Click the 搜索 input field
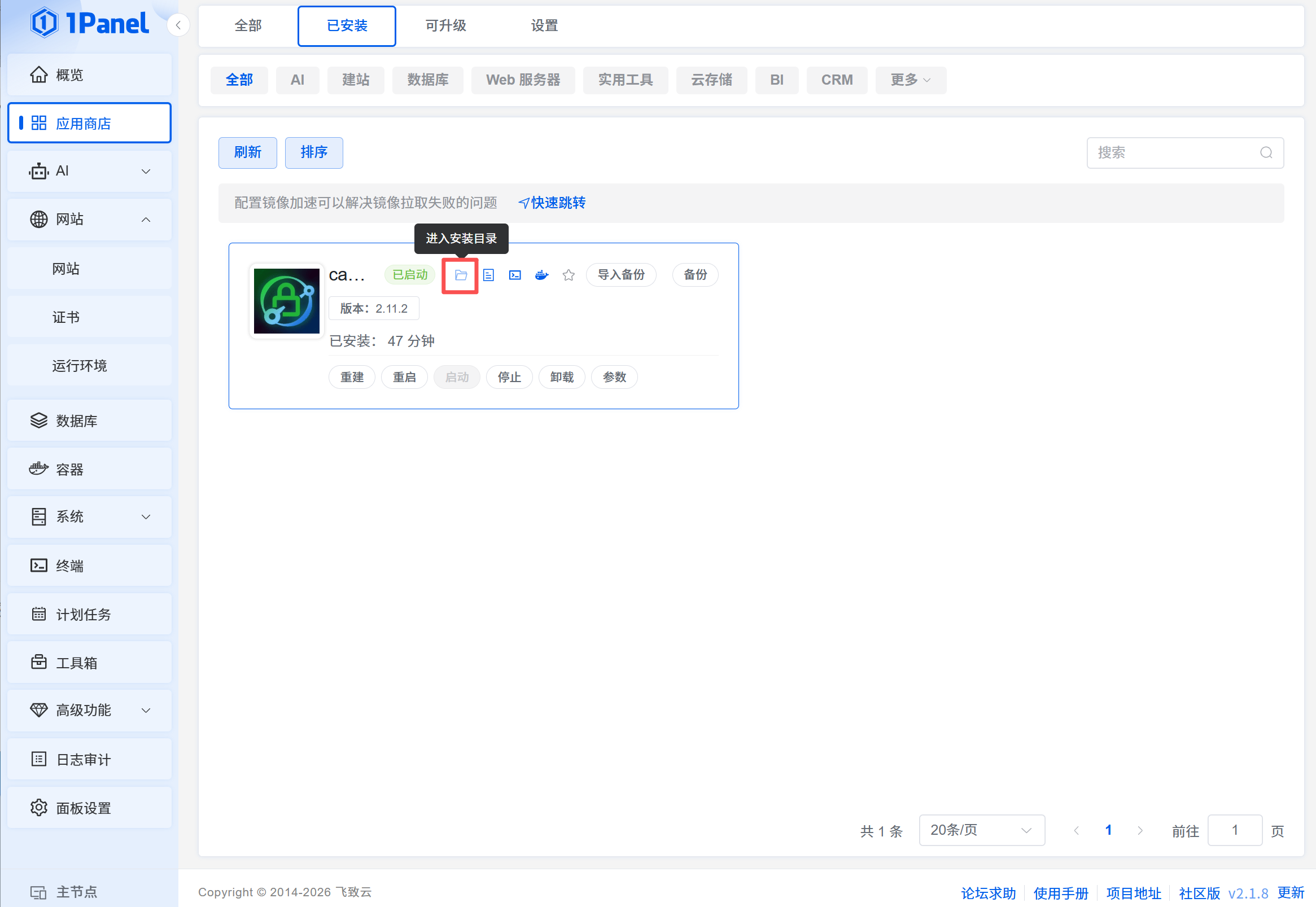 (1174, 153)
